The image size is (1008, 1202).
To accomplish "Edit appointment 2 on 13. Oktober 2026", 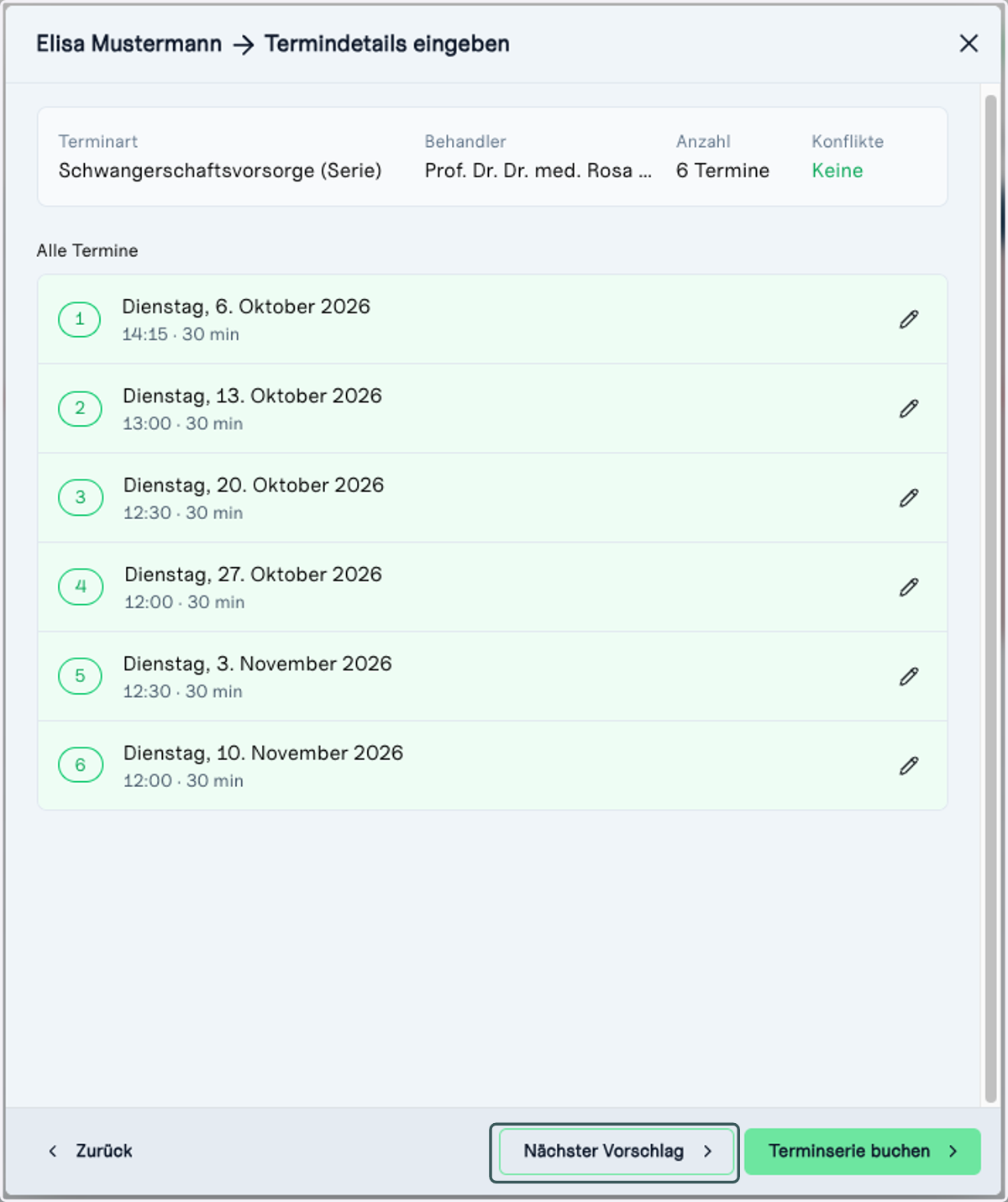I will coord(909,408).
